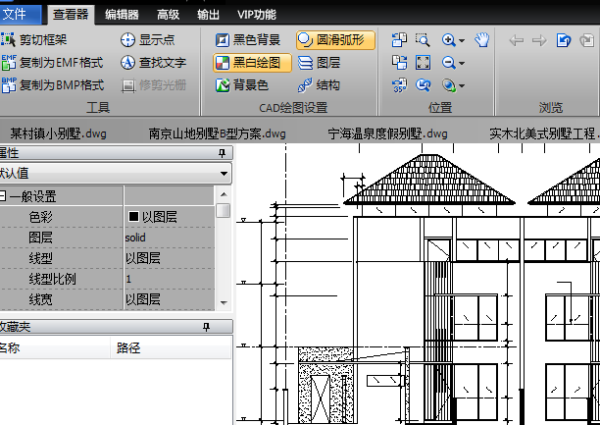Switch to the 编辑器 ribbon tab
600x425 pixels.
pos(122,15)
